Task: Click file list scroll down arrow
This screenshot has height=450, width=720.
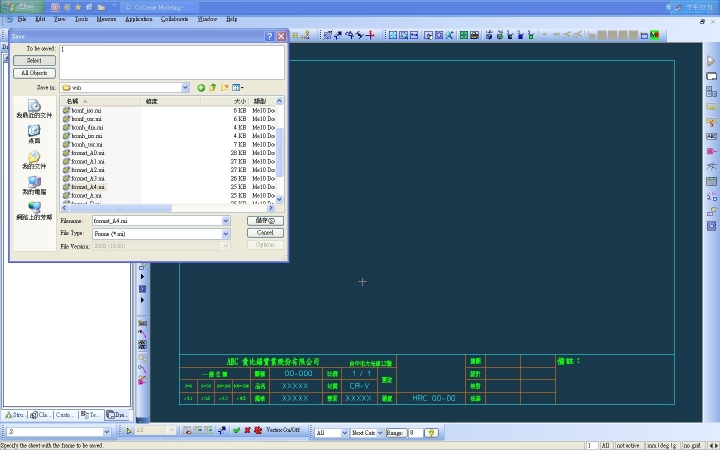Action: coord(279,199)
